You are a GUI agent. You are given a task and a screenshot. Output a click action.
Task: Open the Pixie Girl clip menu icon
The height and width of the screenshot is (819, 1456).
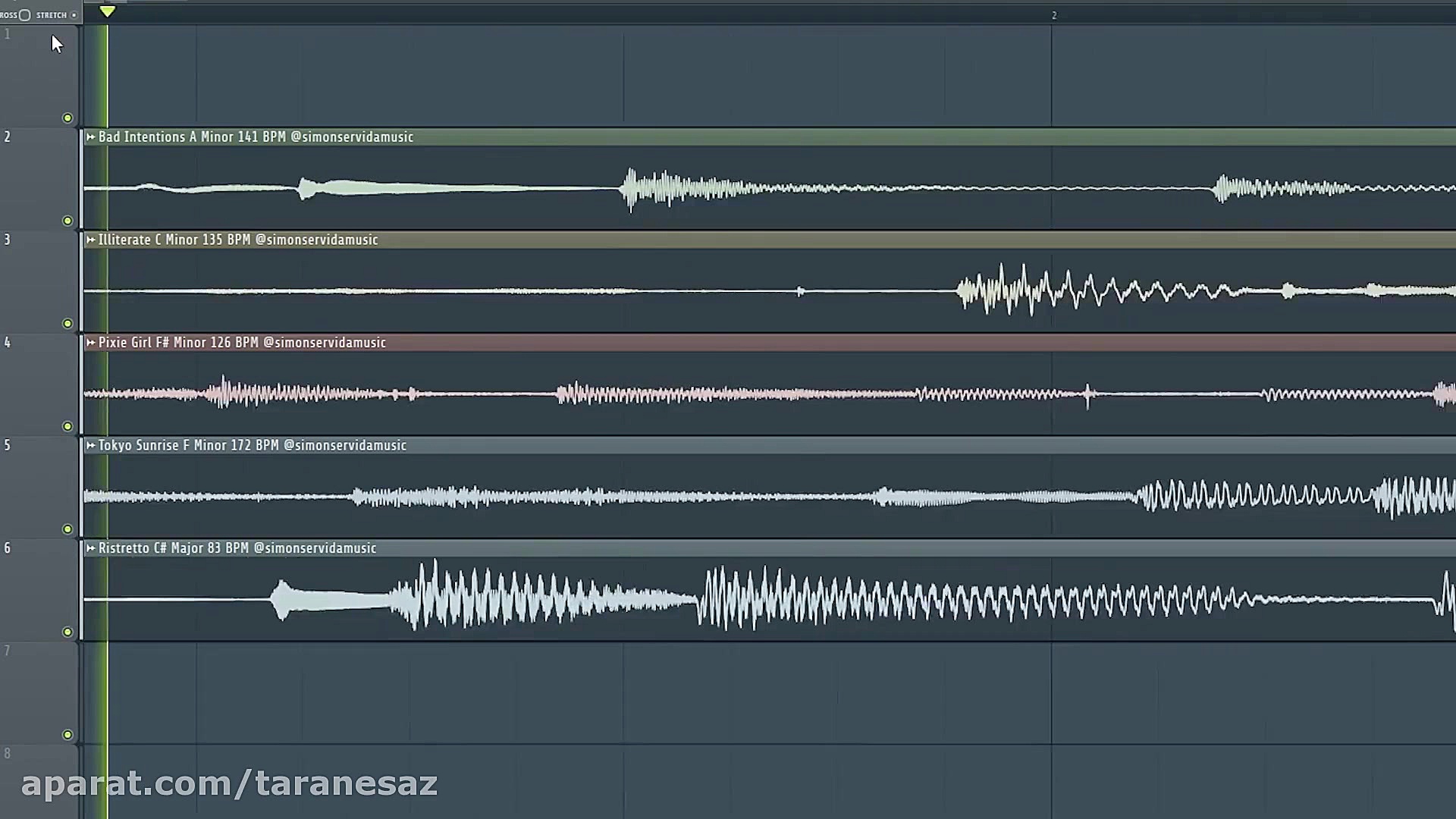pos(90,343)
